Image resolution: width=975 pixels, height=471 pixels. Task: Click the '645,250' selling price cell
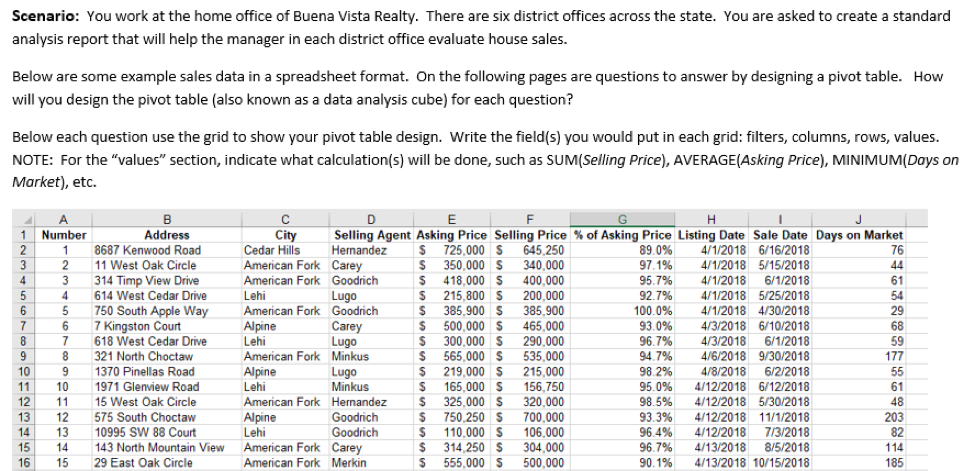point(530,250)
